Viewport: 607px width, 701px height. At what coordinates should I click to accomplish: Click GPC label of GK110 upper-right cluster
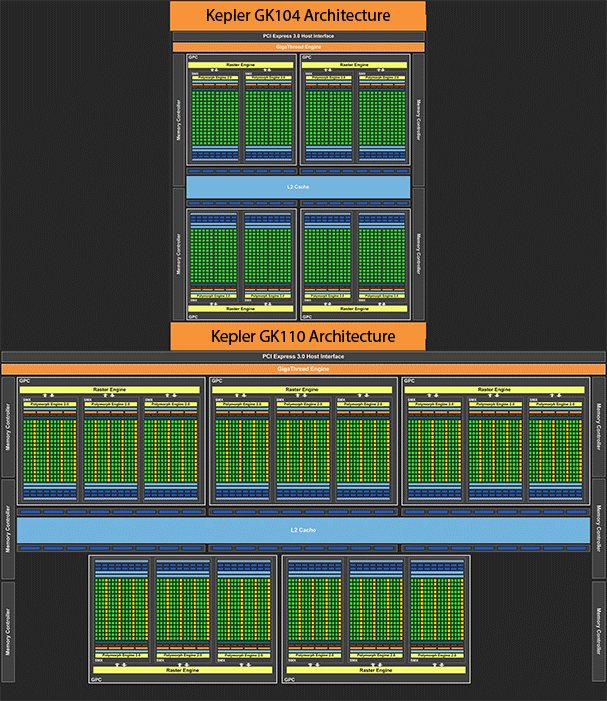pos(409,381)
